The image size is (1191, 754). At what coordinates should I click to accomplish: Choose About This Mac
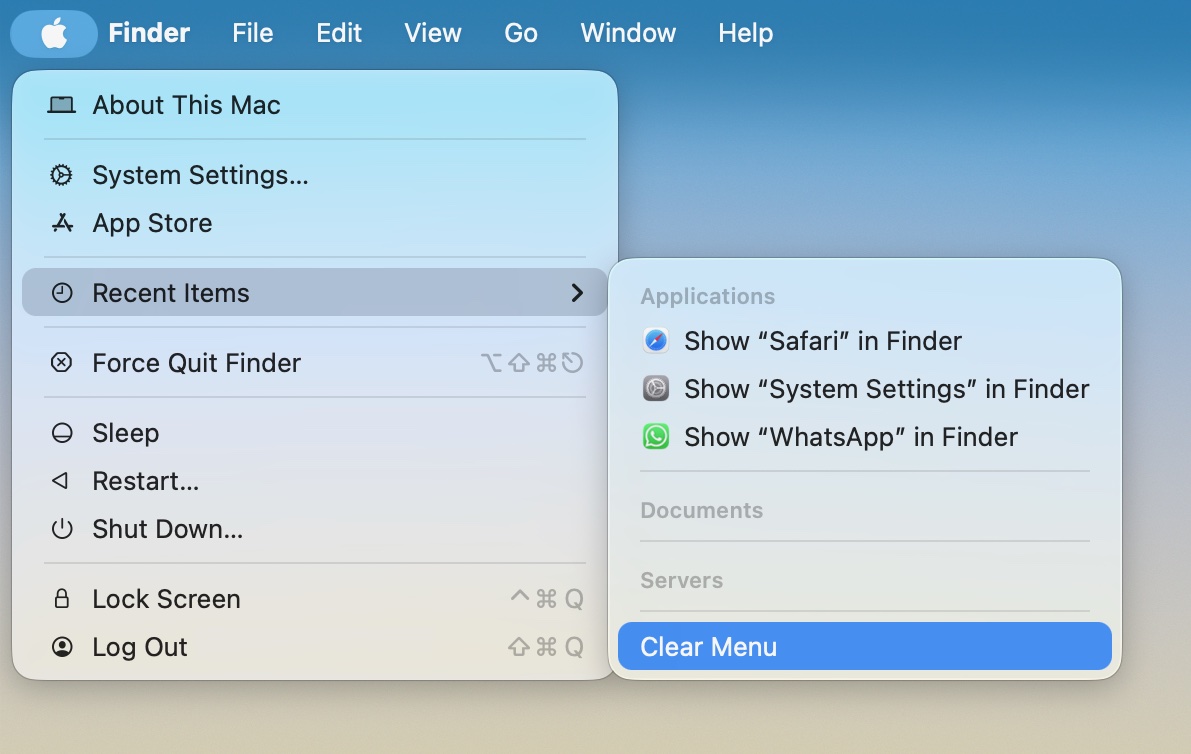[x=314, y=105]
